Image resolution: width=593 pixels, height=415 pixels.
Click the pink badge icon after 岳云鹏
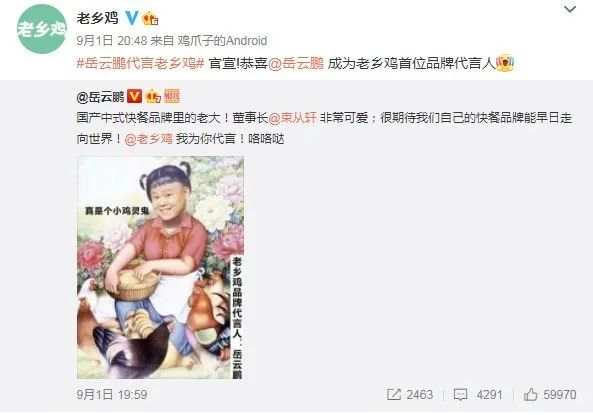point(172,96)
